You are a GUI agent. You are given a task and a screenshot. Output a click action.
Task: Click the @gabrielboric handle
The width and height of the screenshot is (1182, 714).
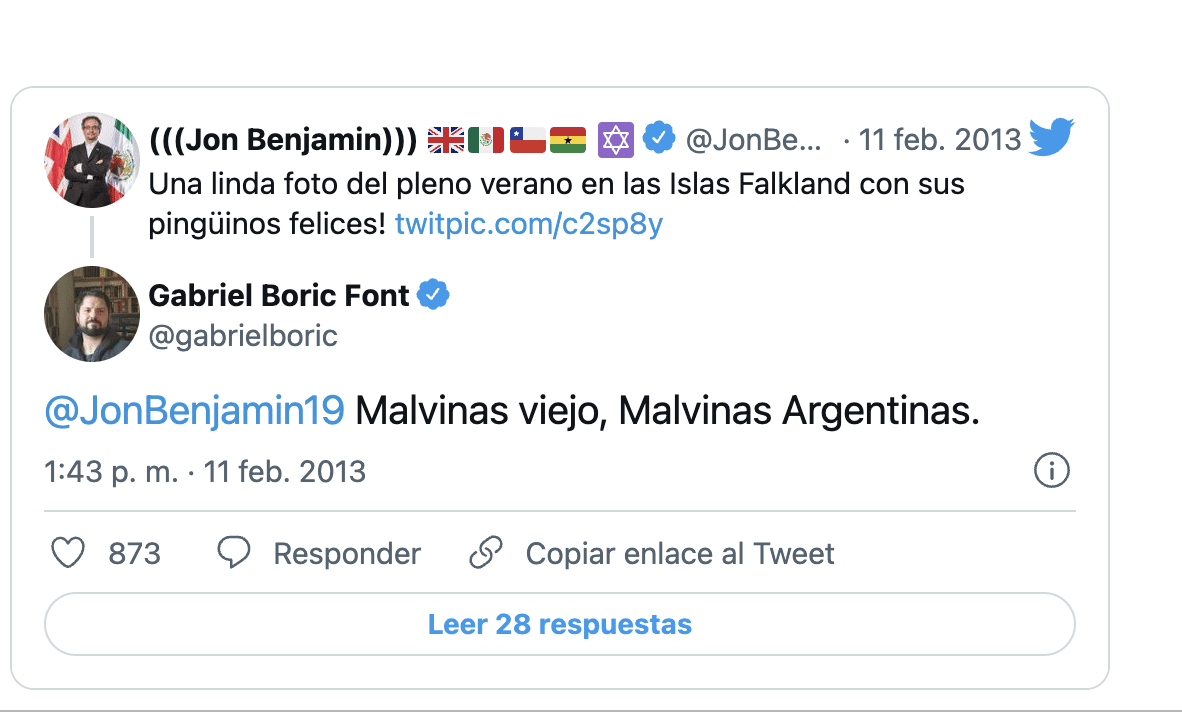[243, 336]
